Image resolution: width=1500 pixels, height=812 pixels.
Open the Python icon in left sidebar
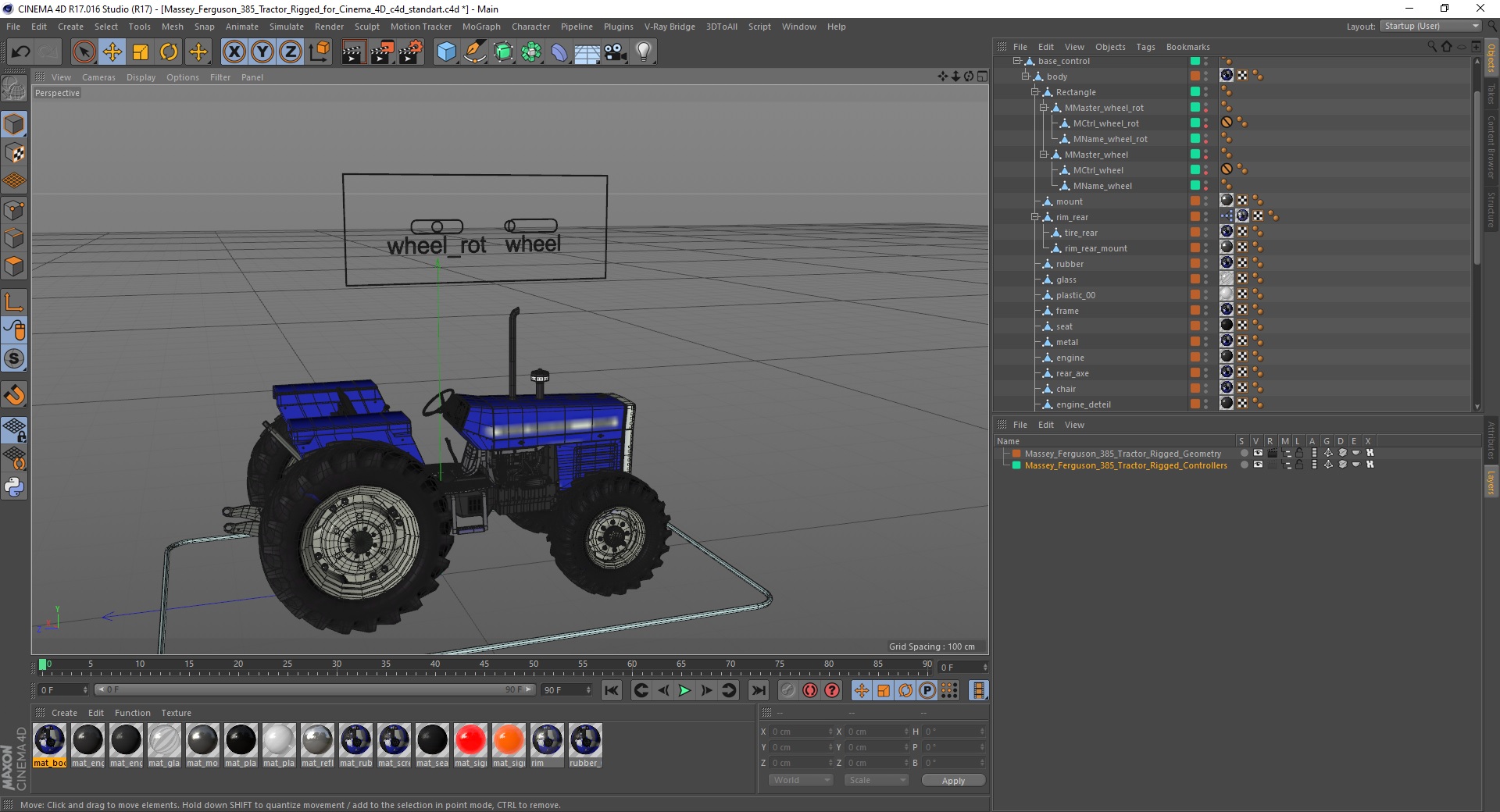[14, 487]
